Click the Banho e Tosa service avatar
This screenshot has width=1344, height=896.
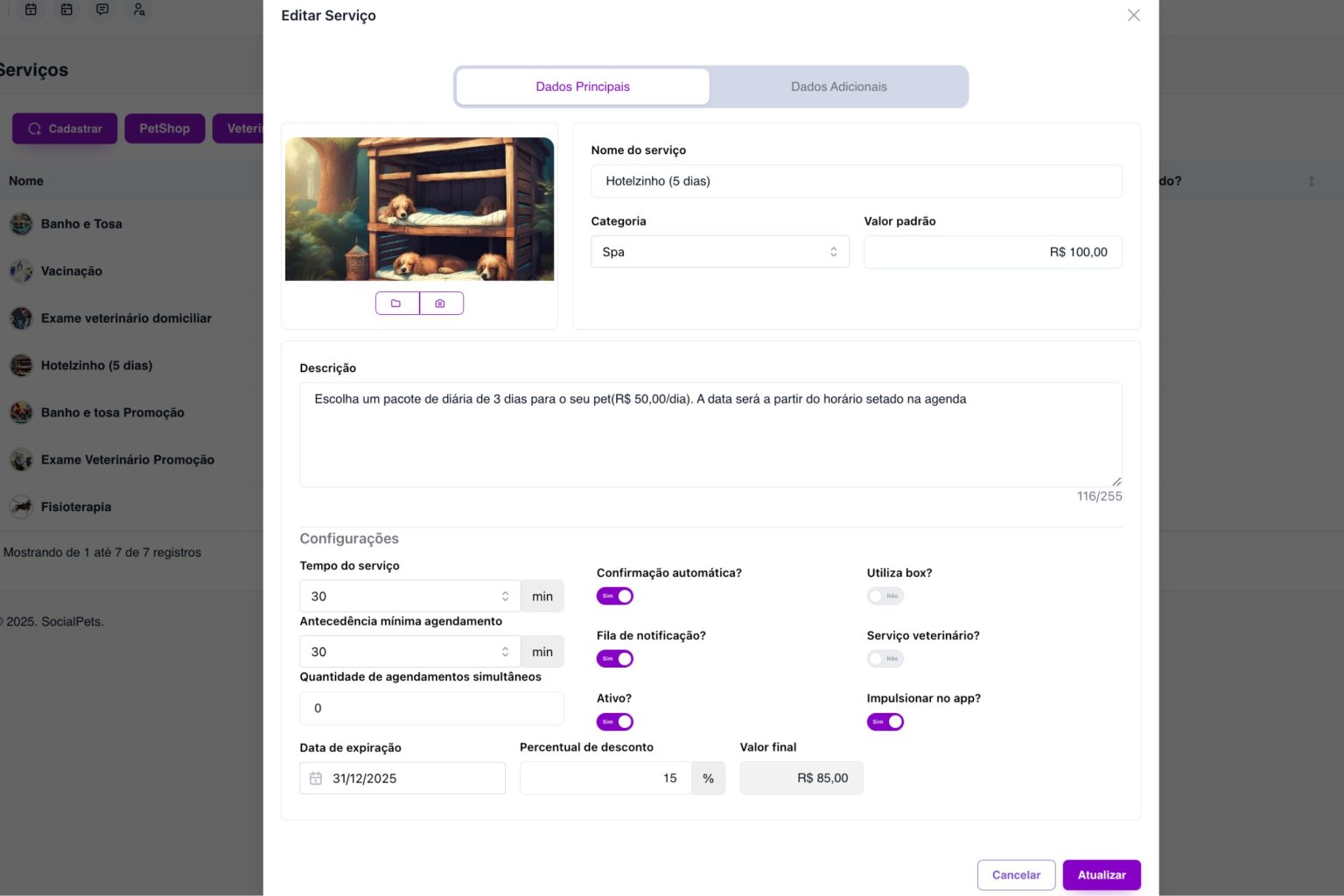(x=21, y=224)
